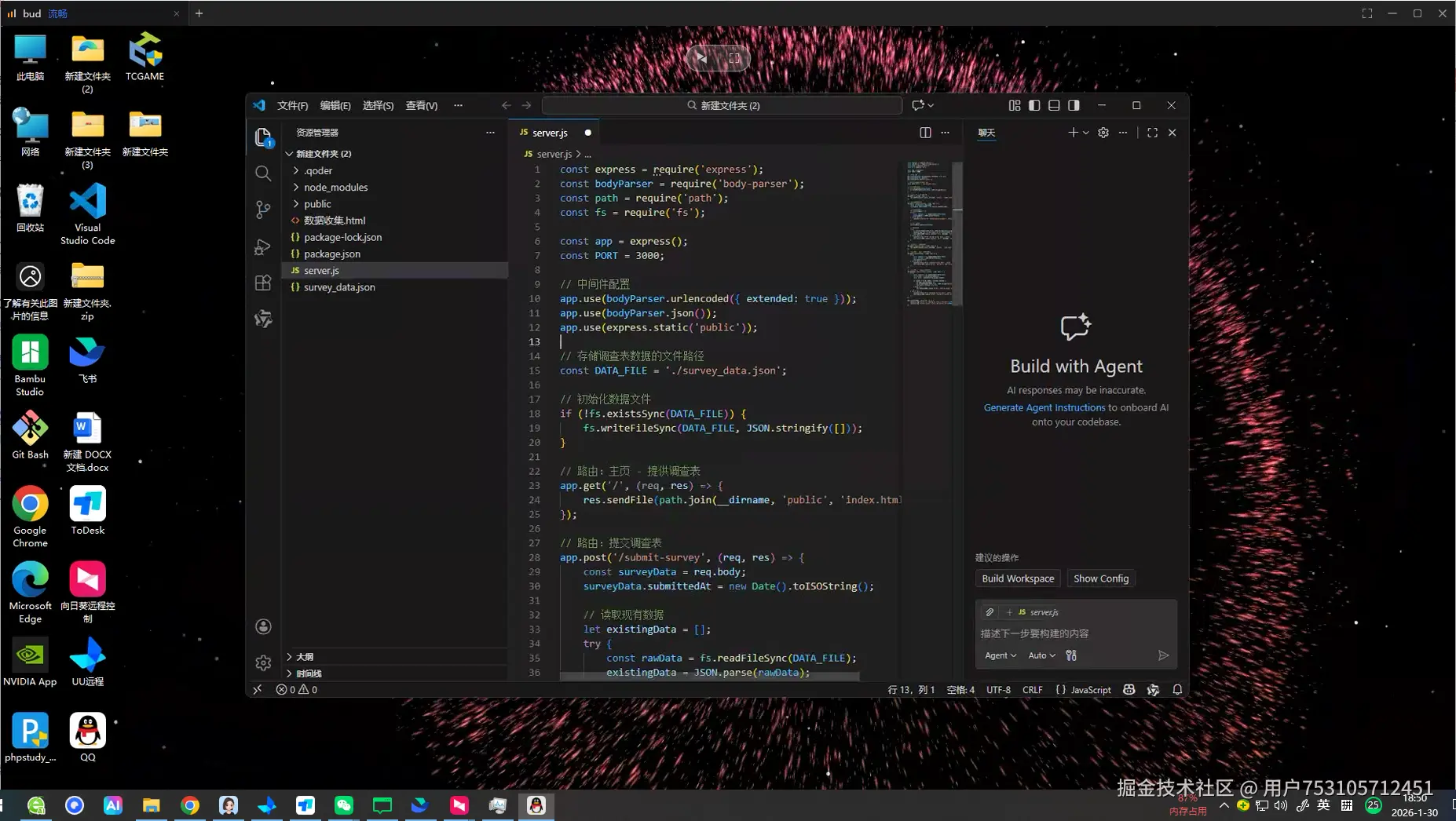1456x821 pixels.
Task: Click the editor horizontal scrollbar
Action: coord(709,676)
